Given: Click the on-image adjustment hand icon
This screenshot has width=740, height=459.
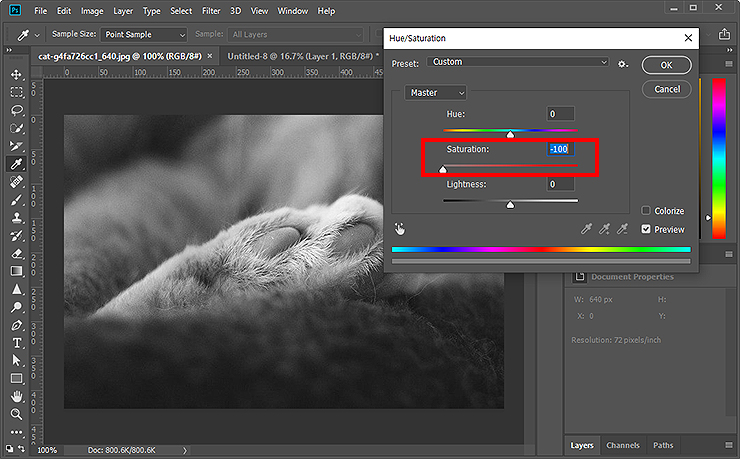Looking at the screenshot, I should [400, 229].
